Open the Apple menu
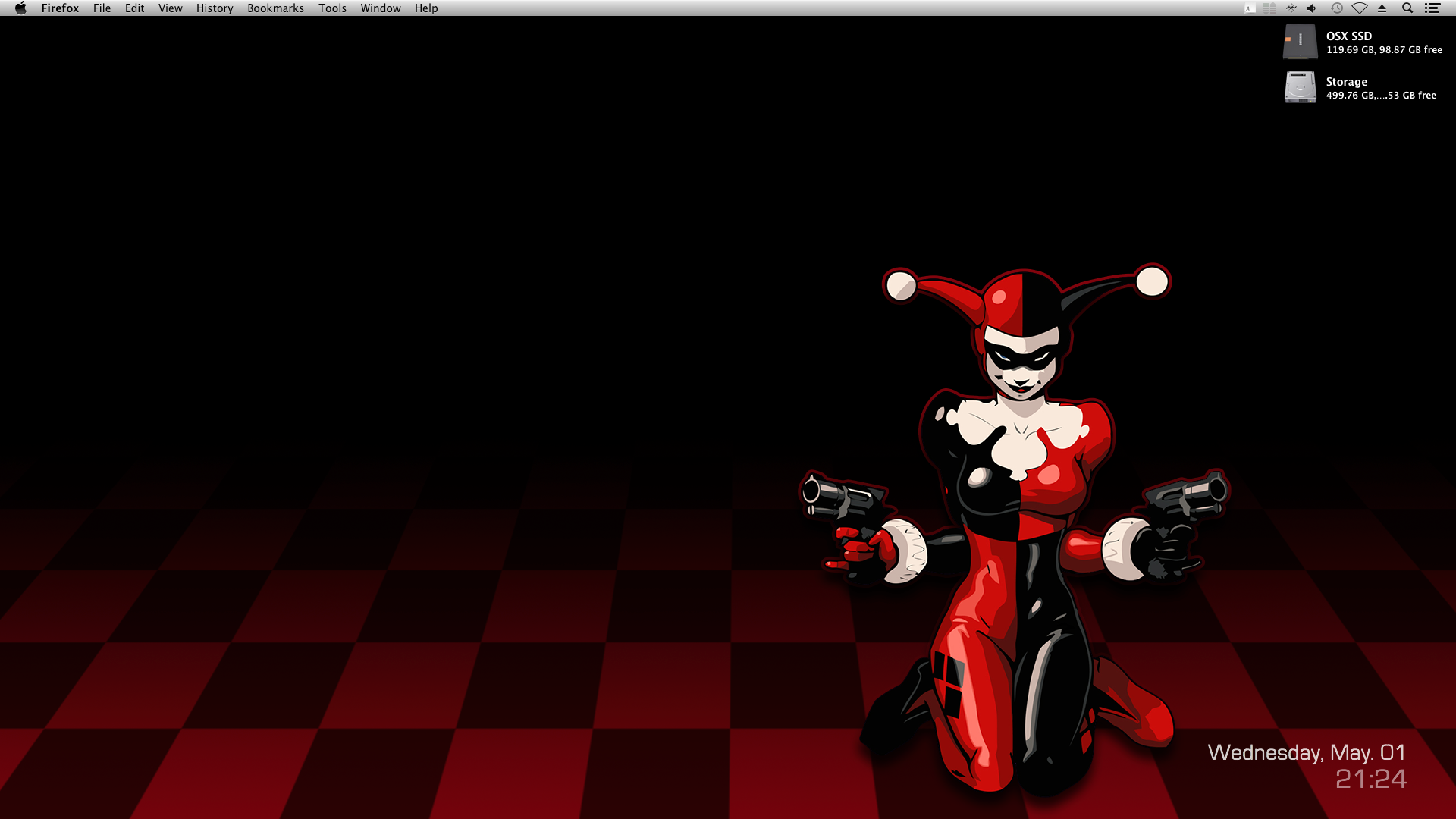The height and width of the screenshot is (819, 1456). click(20, 8)
